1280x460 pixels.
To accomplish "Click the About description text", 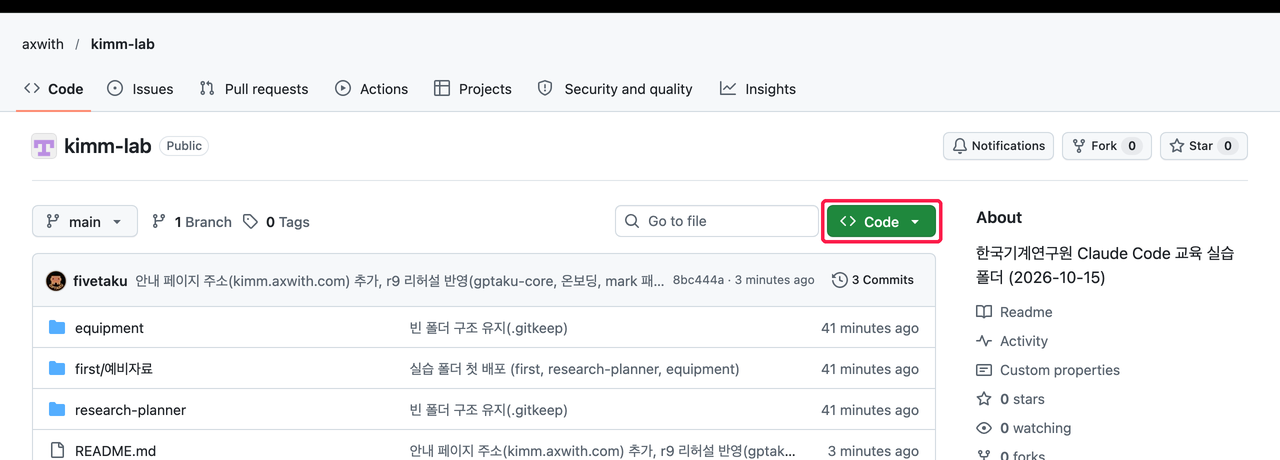I will point(1105,265).
